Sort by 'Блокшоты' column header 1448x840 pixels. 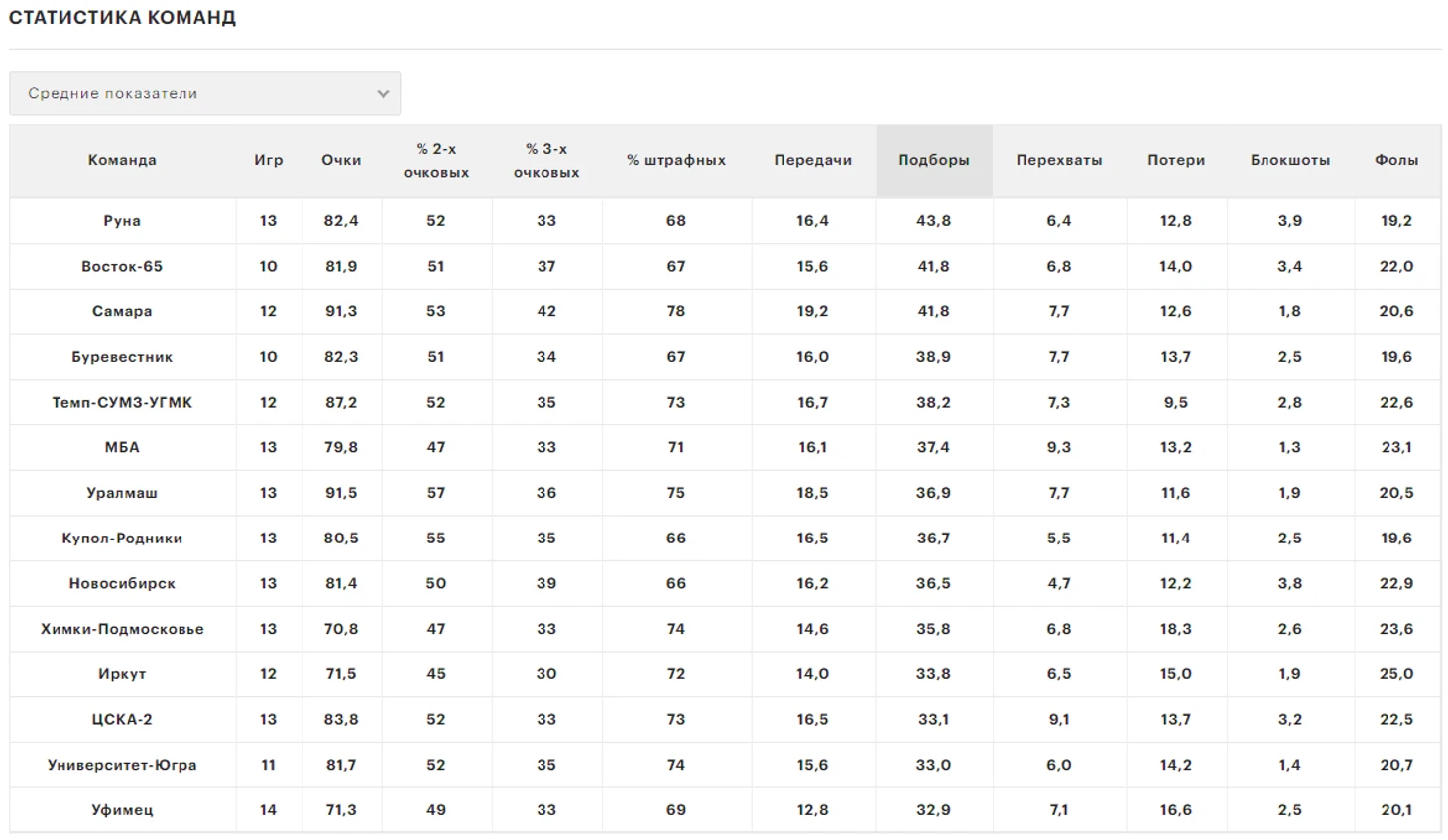pyautogui.click(x=1290, y=160)
